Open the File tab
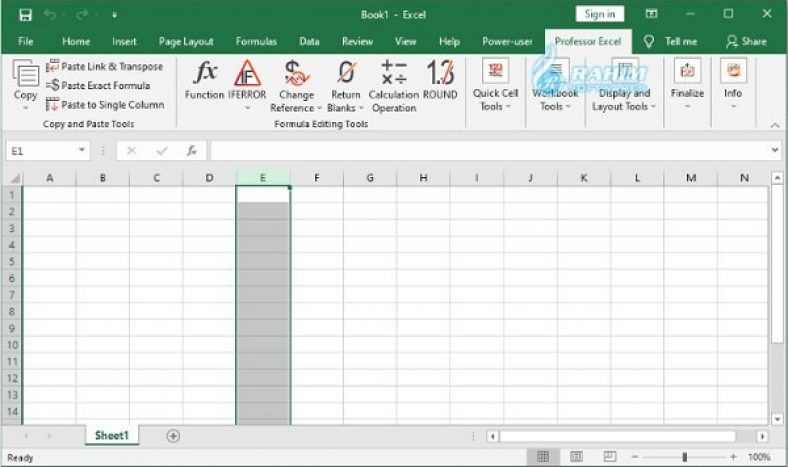788x467 pixels. 26,42
